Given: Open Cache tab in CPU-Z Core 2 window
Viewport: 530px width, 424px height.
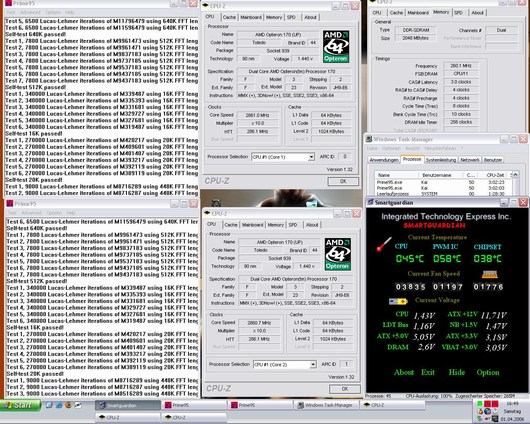Looking at the screenshot, I should 231,225.
